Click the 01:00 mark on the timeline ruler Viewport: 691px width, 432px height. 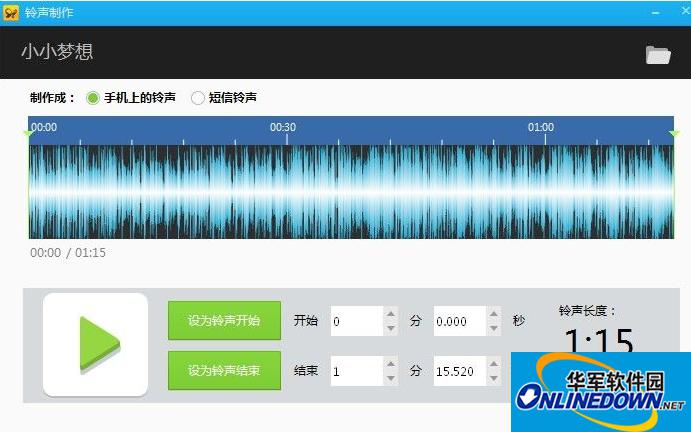[x=541, y=127]
